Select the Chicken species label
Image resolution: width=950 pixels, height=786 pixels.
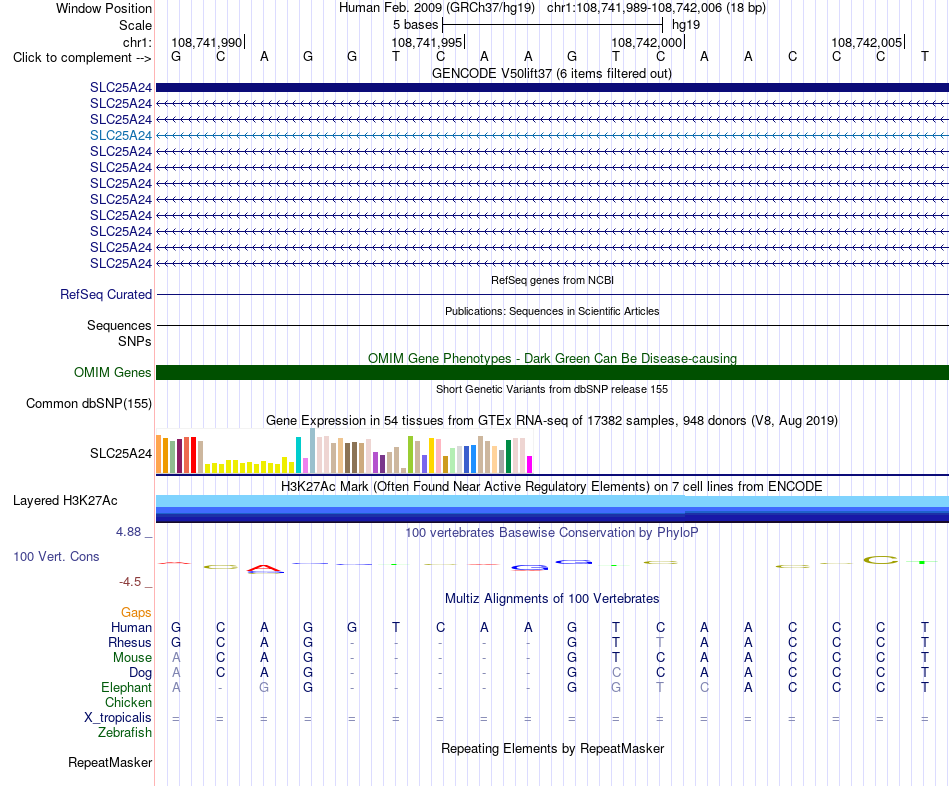[x=128, y=702]
